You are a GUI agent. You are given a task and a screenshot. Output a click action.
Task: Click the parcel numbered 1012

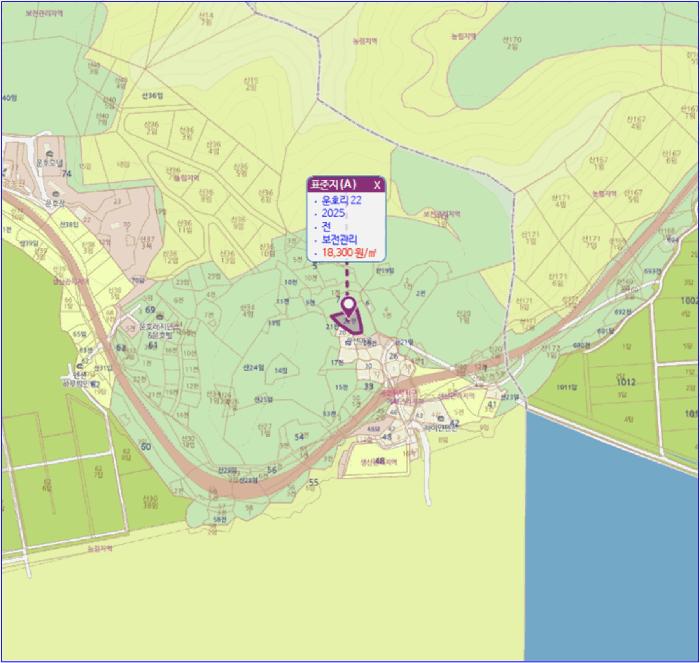(x=625, y=382)
